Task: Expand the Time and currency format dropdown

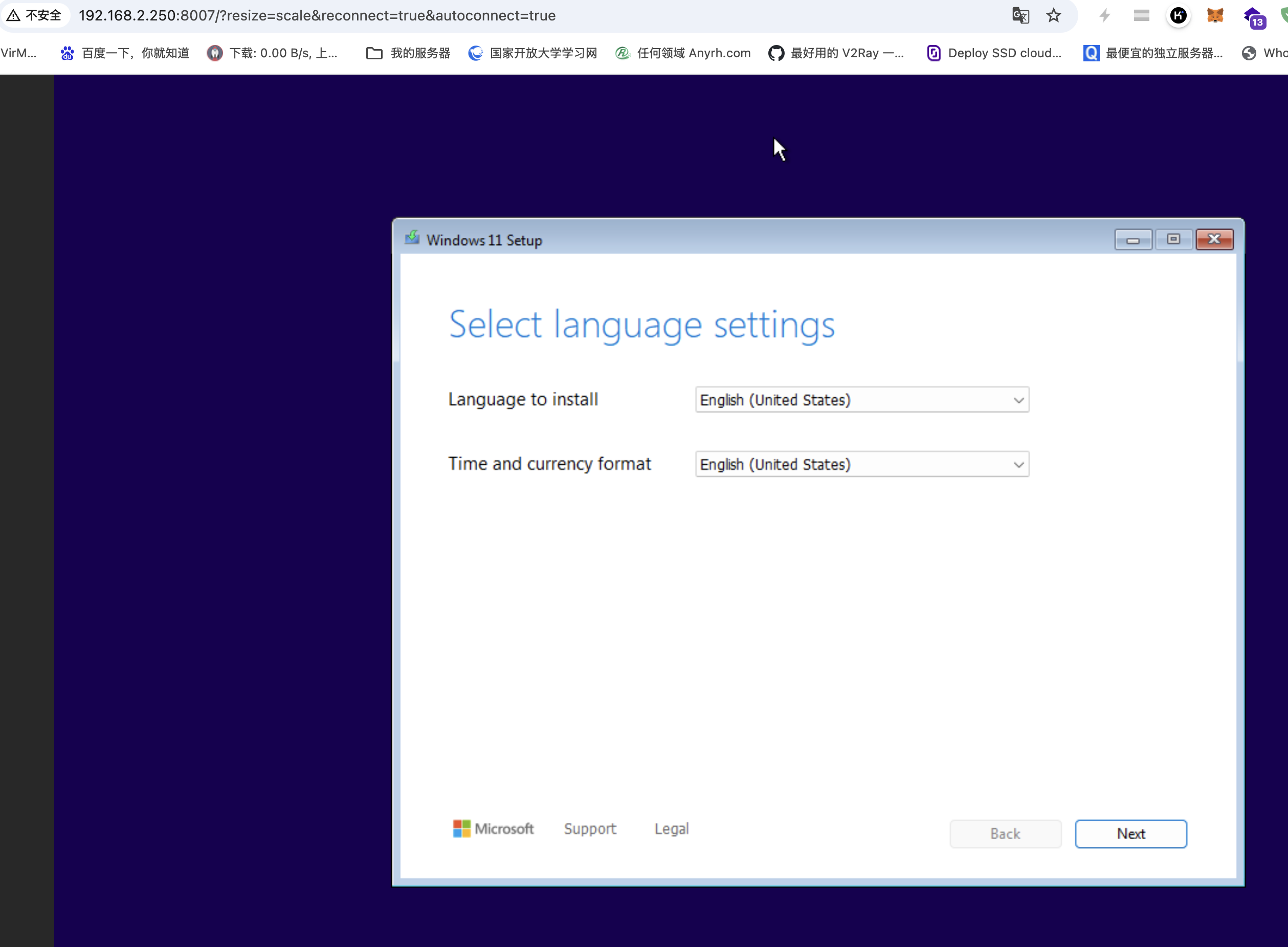Action: coord(862,464)
